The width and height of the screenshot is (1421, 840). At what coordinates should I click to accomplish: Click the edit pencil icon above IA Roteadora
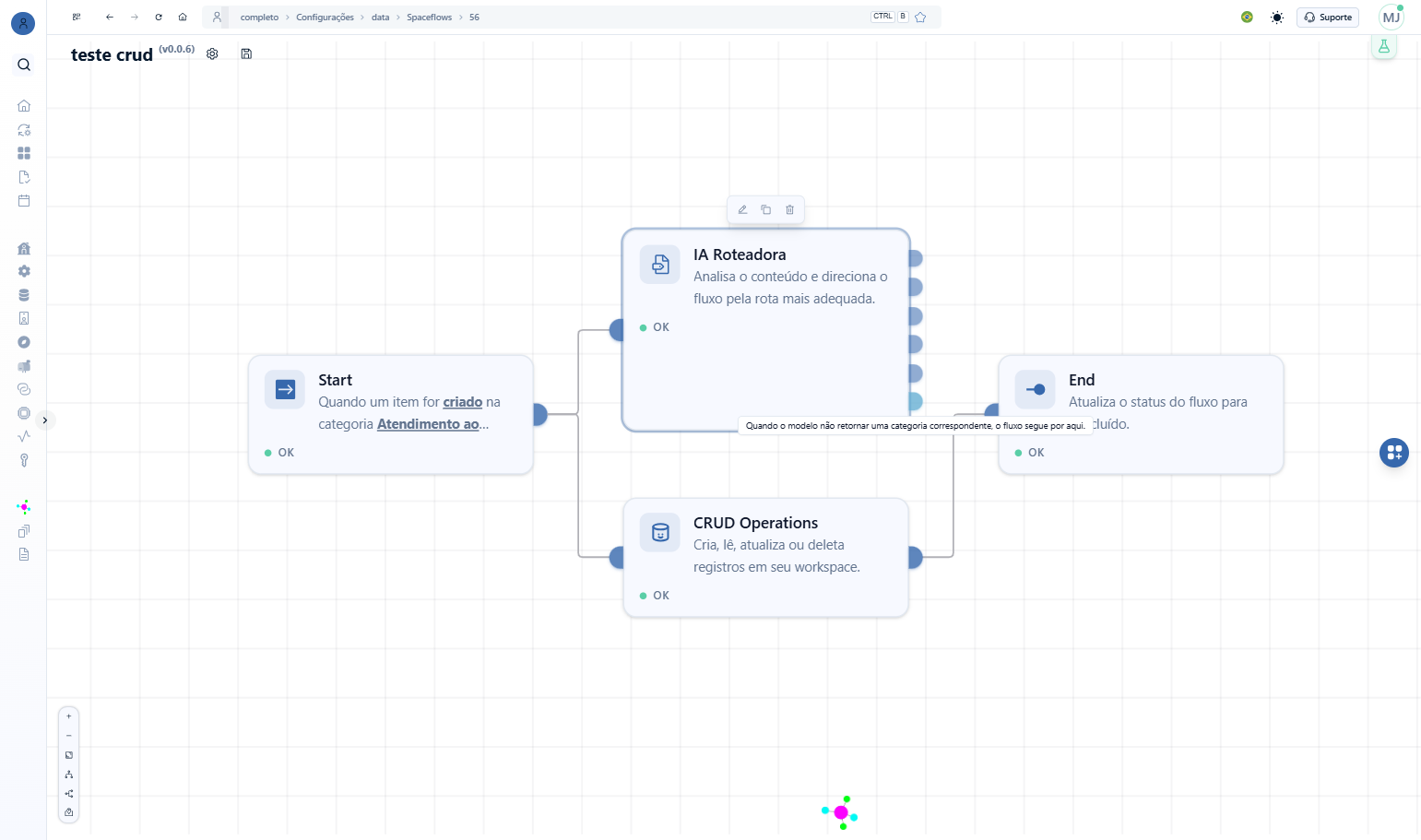[742, 209]
